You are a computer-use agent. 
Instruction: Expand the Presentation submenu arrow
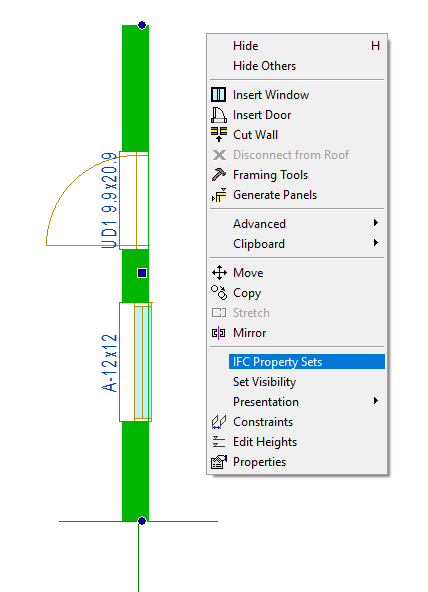(x=376, y=401)
